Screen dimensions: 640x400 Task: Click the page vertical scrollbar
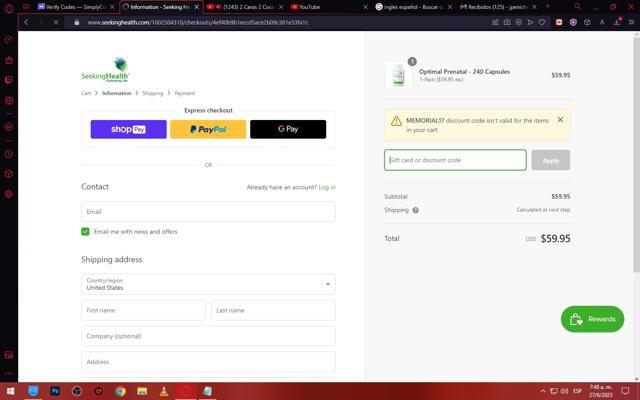636,155
